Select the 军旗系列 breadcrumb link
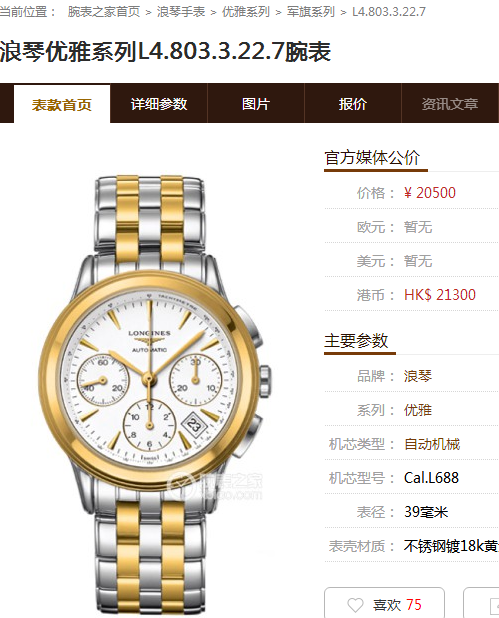The width and height of the screenshot is (499, 618). click(311, 12)
